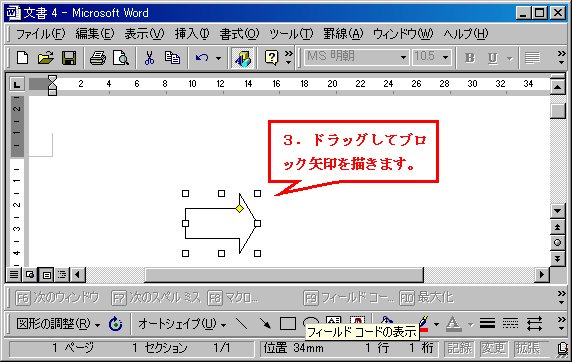Save the document with the floppy icon

(69, 58)
